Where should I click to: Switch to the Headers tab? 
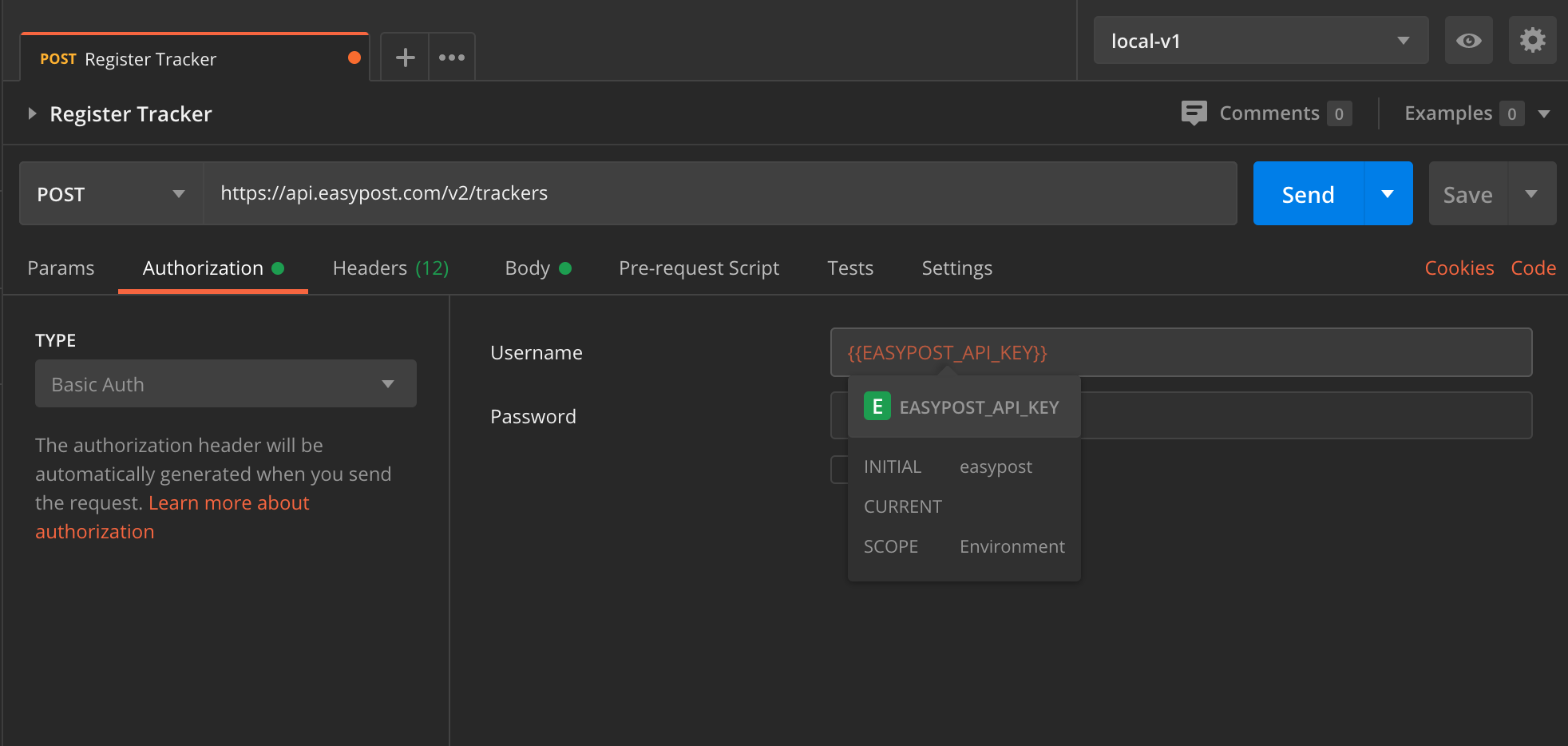(x=370, y=268)
